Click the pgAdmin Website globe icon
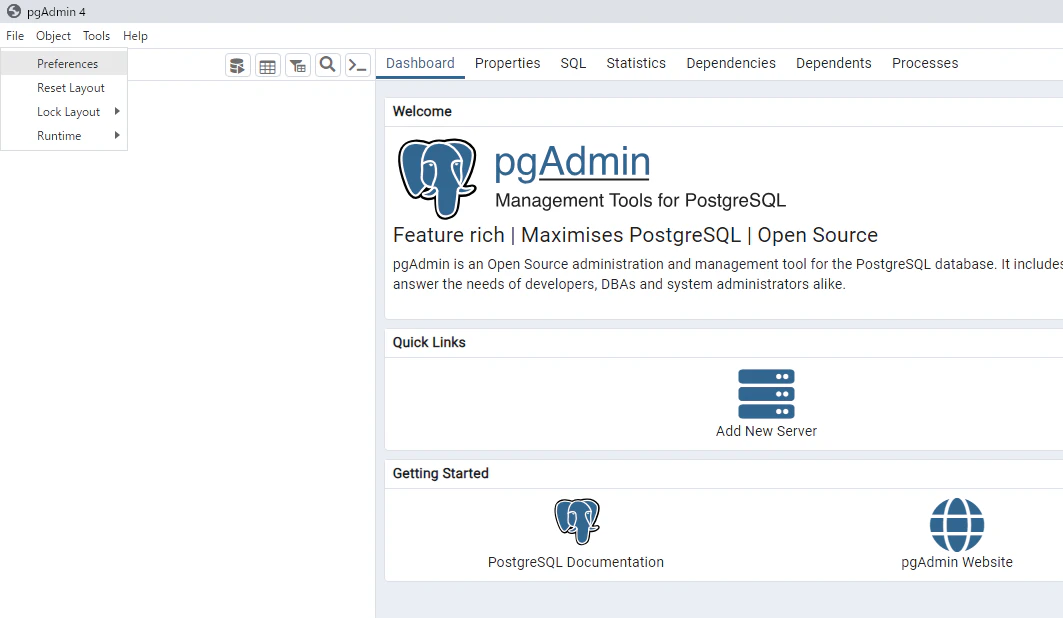This screenshot has height=618, width=1063. [x=957, y=524]
